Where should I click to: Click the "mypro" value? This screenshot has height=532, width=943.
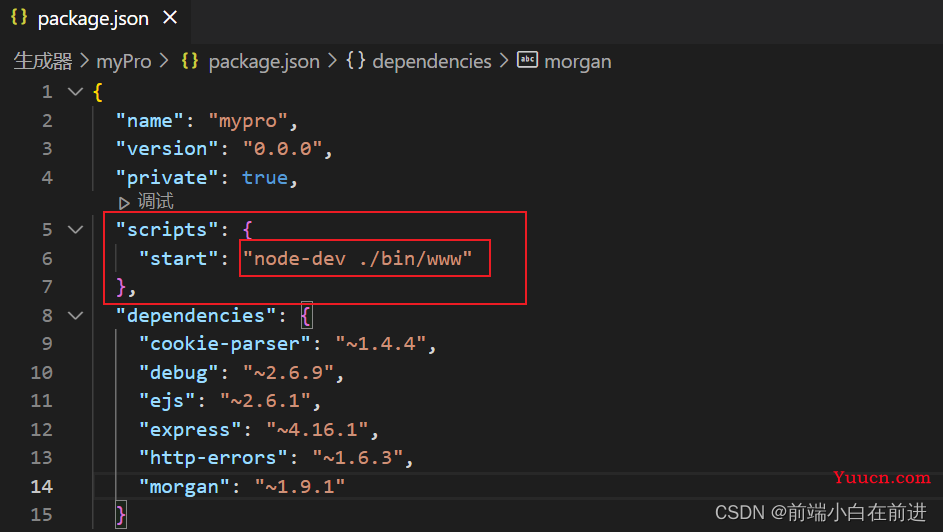pos(248,121)
